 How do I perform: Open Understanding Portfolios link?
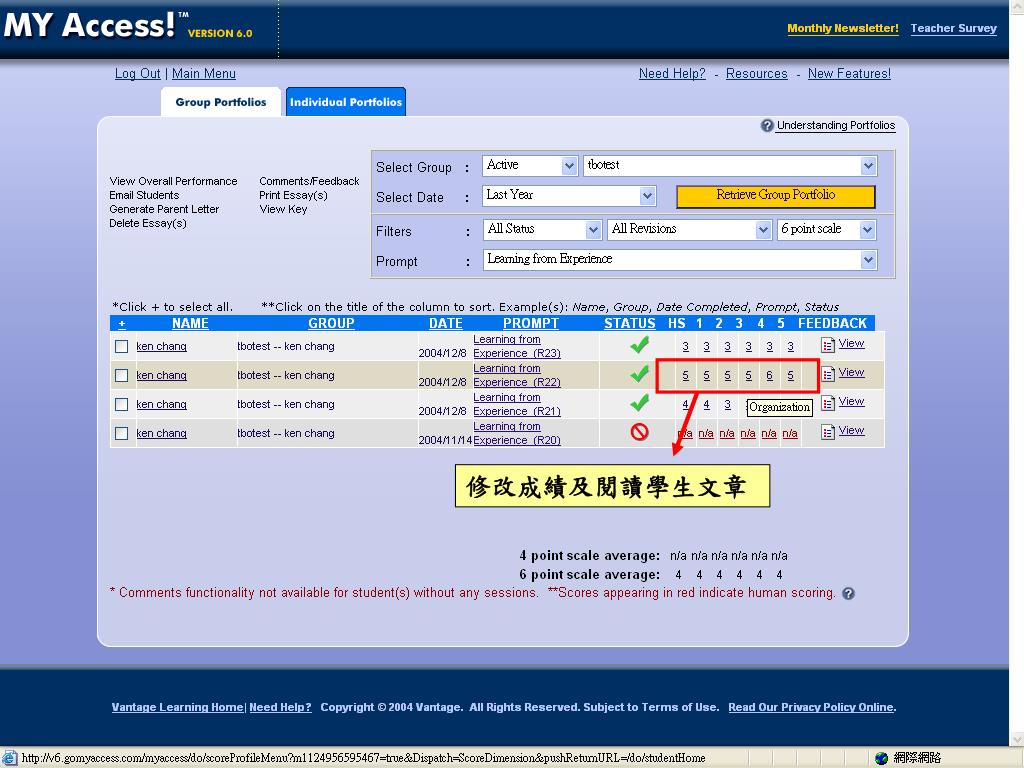[x=836, y=125]
